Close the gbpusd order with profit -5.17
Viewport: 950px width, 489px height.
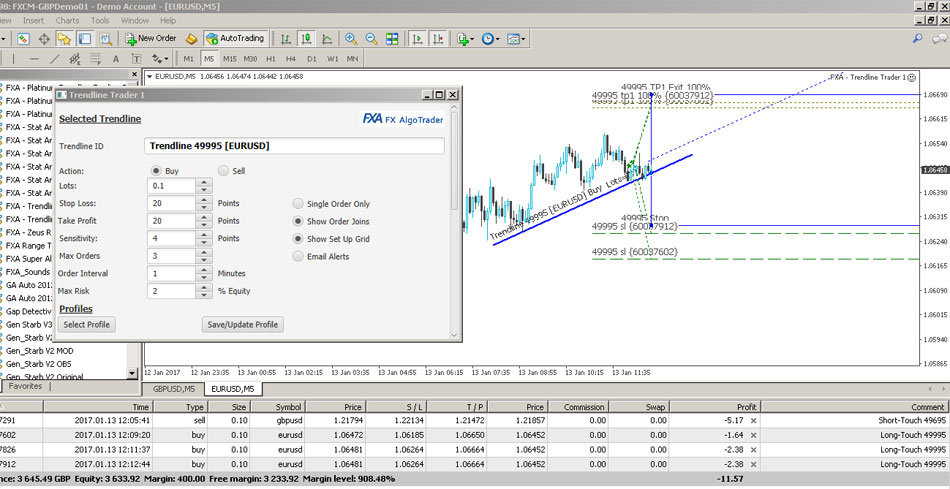tap(754, 420)
